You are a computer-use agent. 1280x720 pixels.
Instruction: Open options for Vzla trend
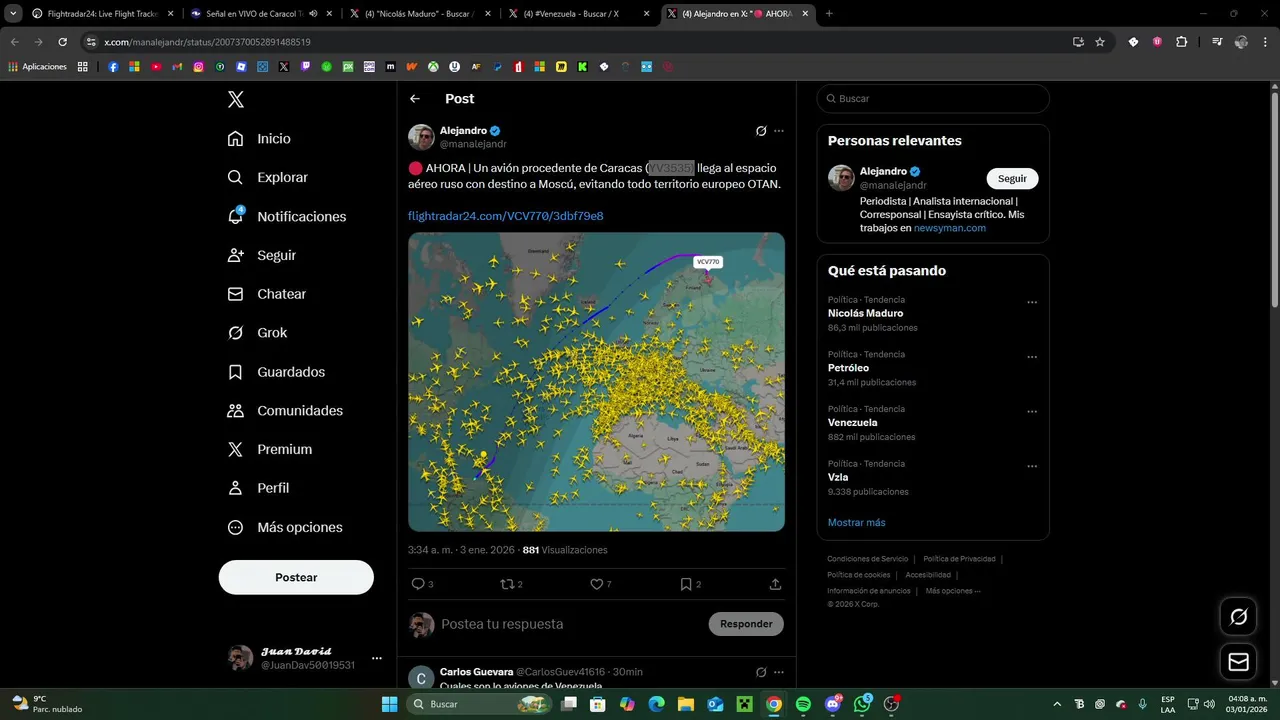1032,466
